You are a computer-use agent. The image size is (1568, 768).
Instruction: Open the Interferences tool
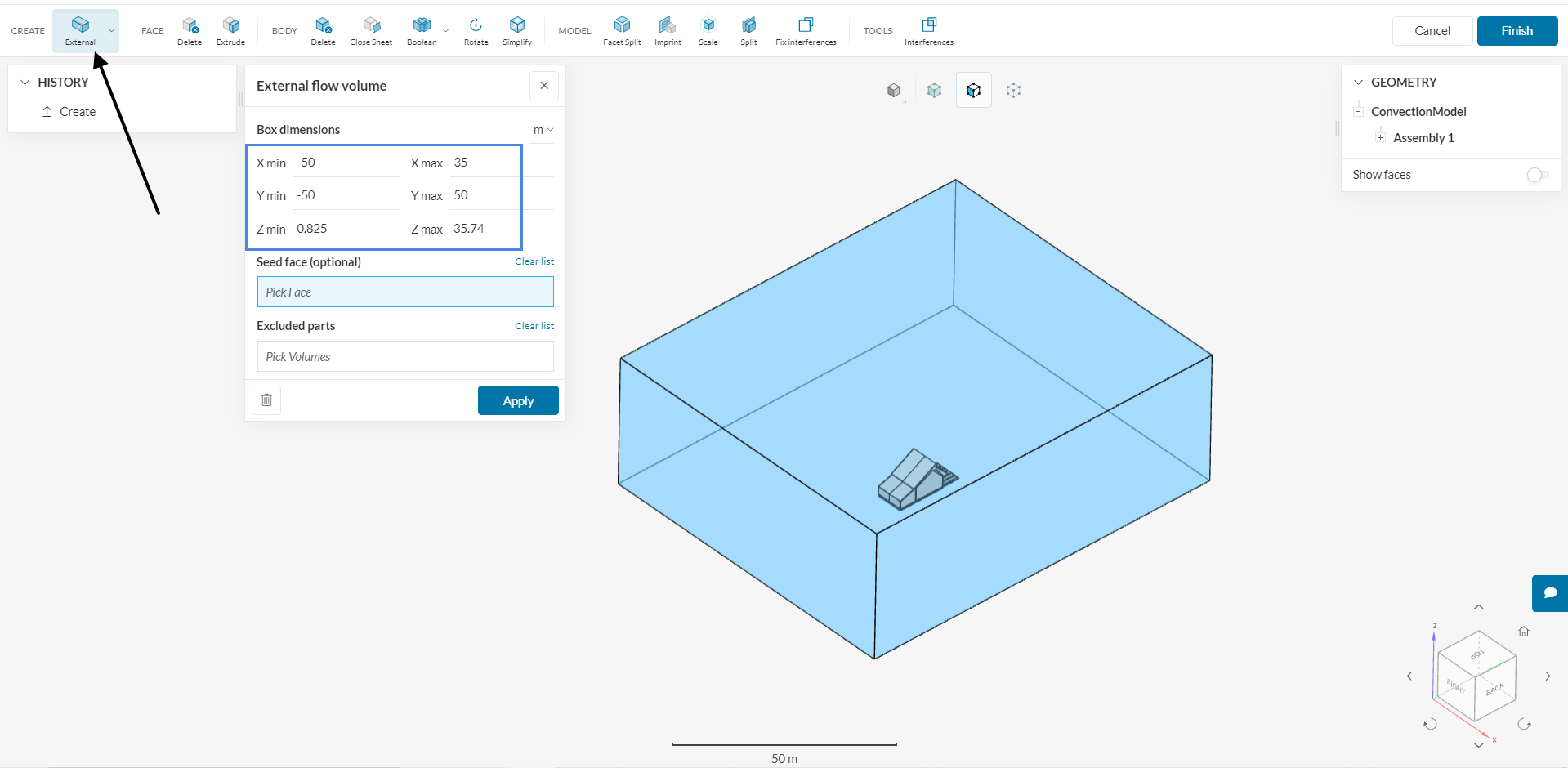929,31
